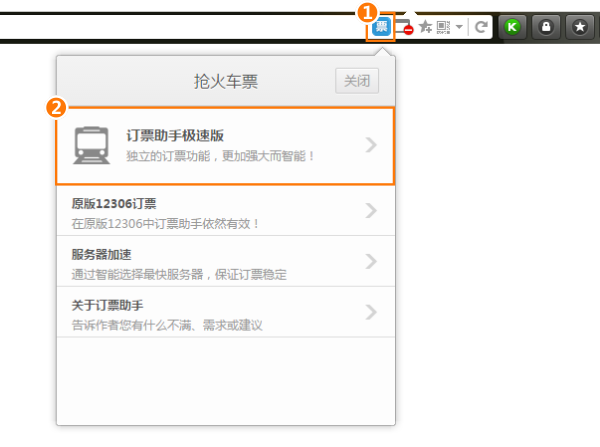Click chevron on 订票助手极速版 row
The width and height of the screenshot is (600, 447).
(371, 145)
